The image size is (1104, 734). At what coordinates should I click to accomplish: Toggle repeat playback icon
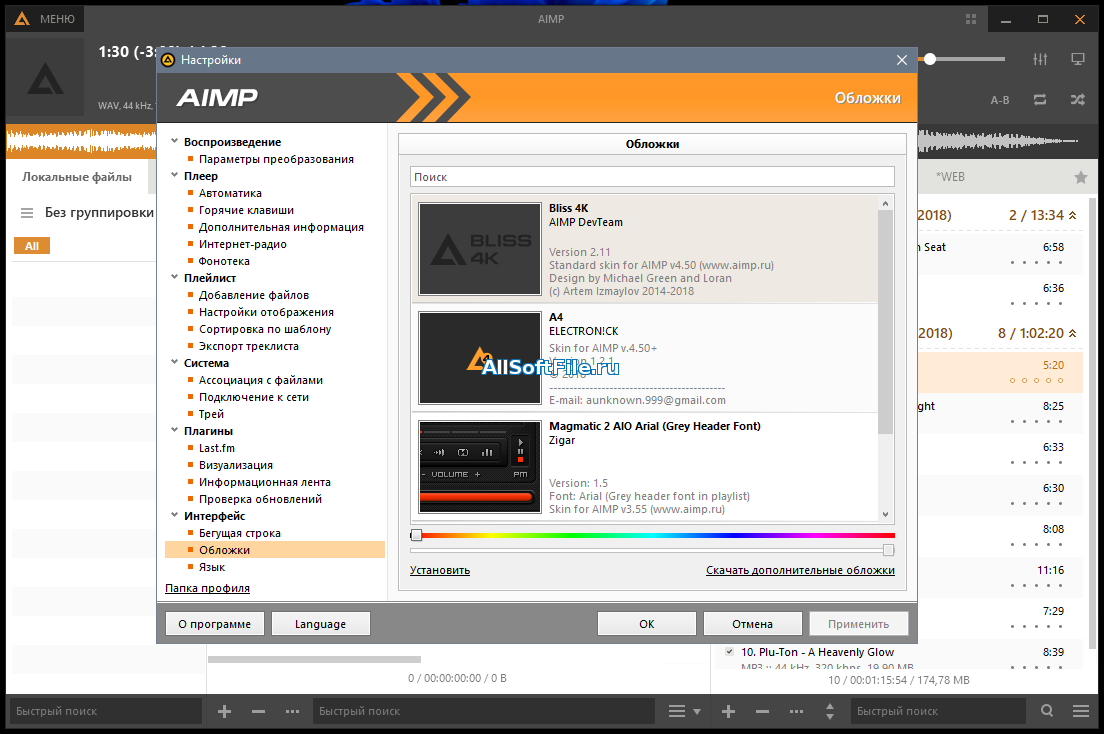coord(1040,100)
